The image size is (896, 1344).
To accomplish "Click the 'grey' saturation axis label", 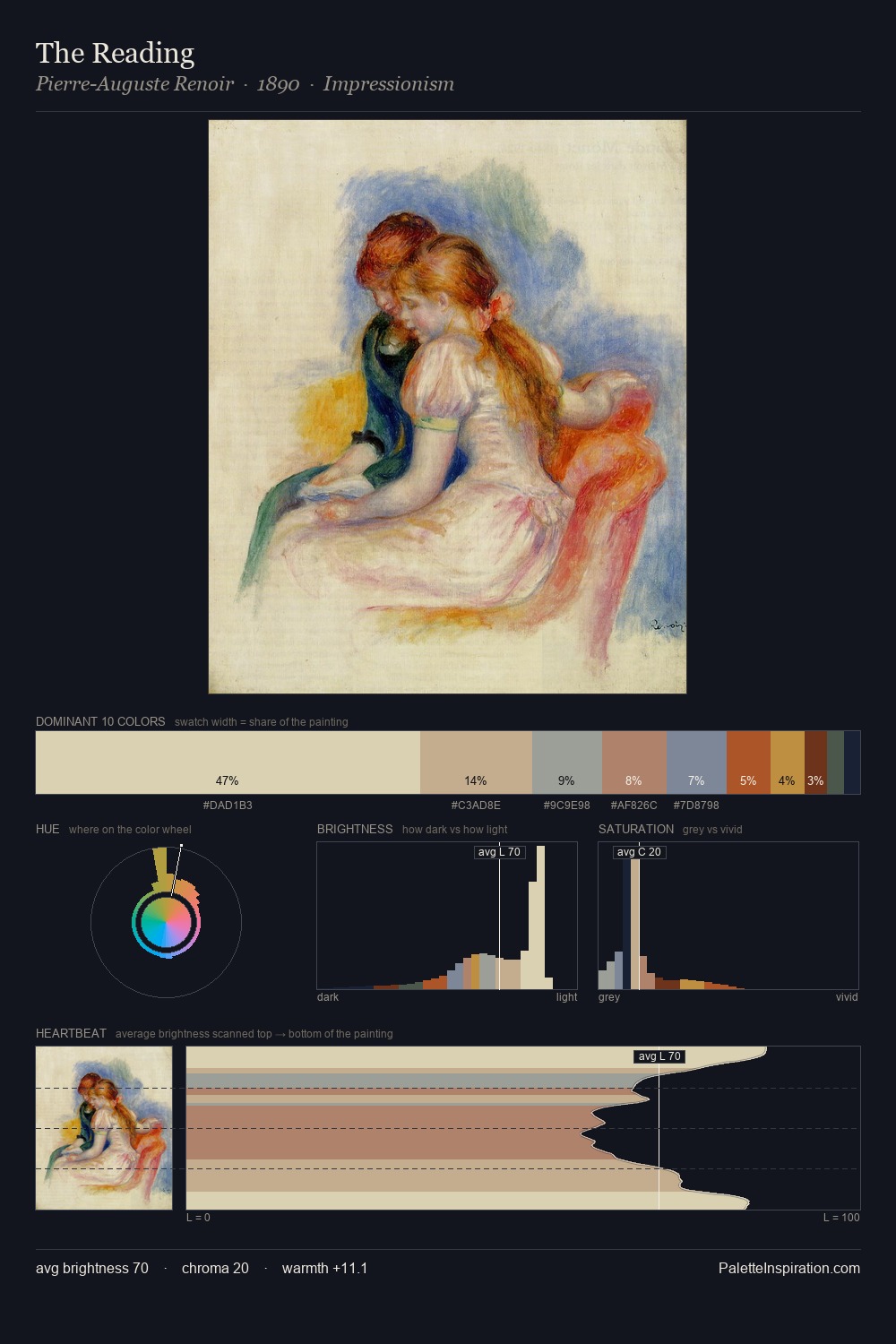I will pyautogui.click(x=609, y=997).
